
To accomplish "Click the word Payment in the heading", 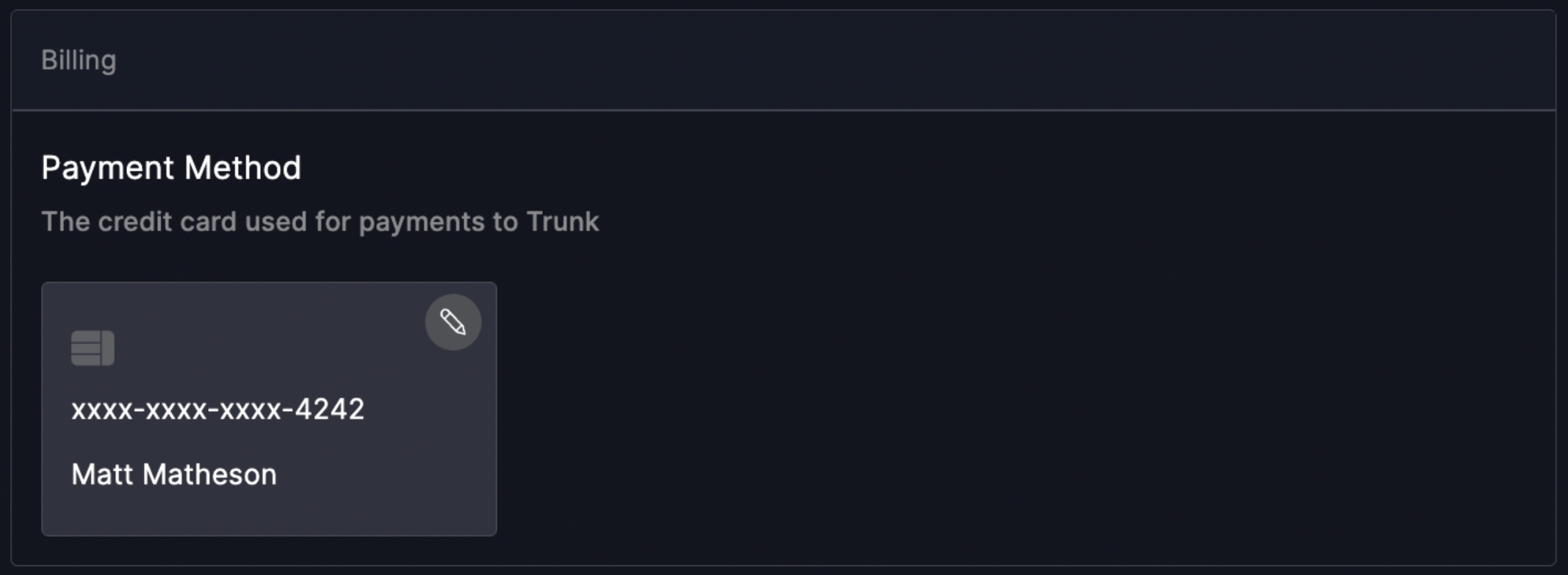I will [x=107, y=168].
